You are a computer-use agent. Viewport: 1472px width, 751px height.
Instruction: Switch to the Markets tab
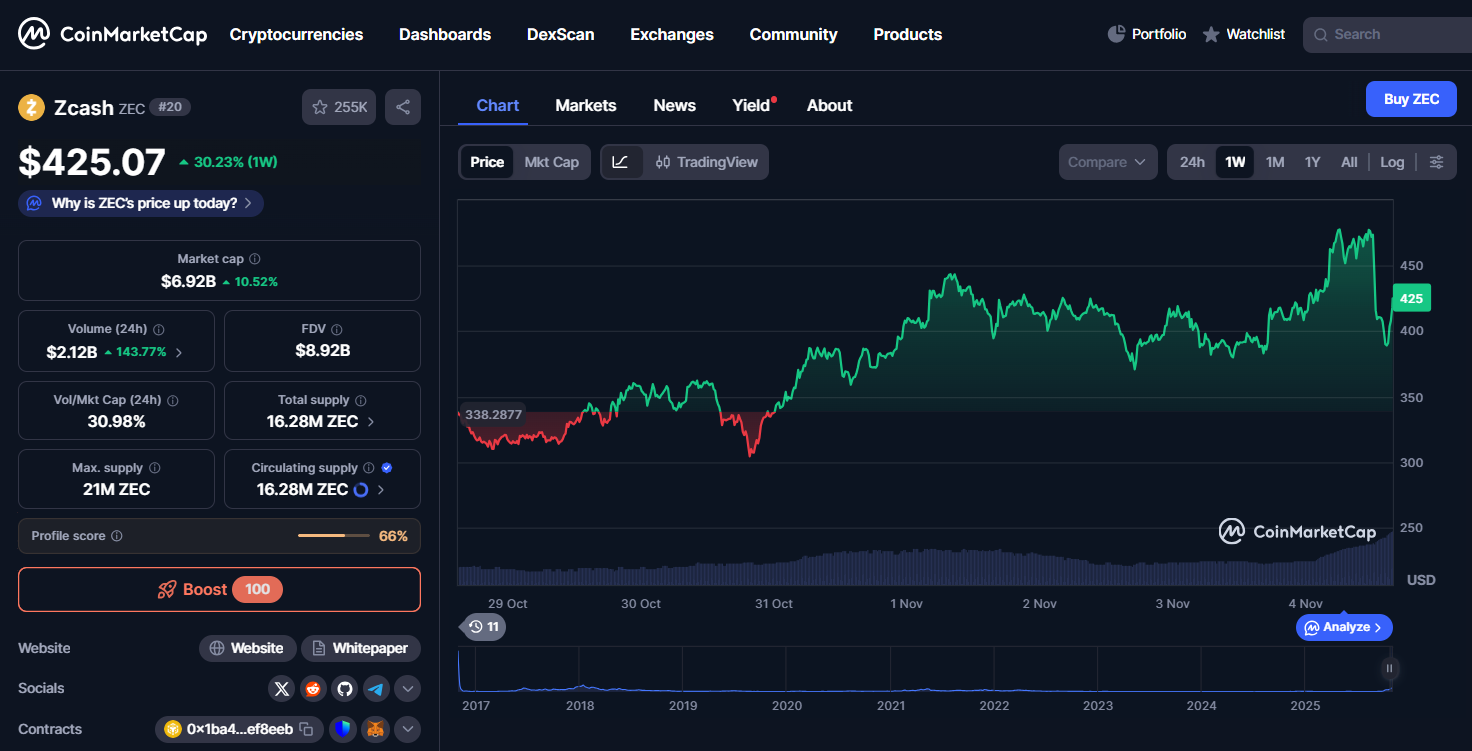click(x=586, y=105)
